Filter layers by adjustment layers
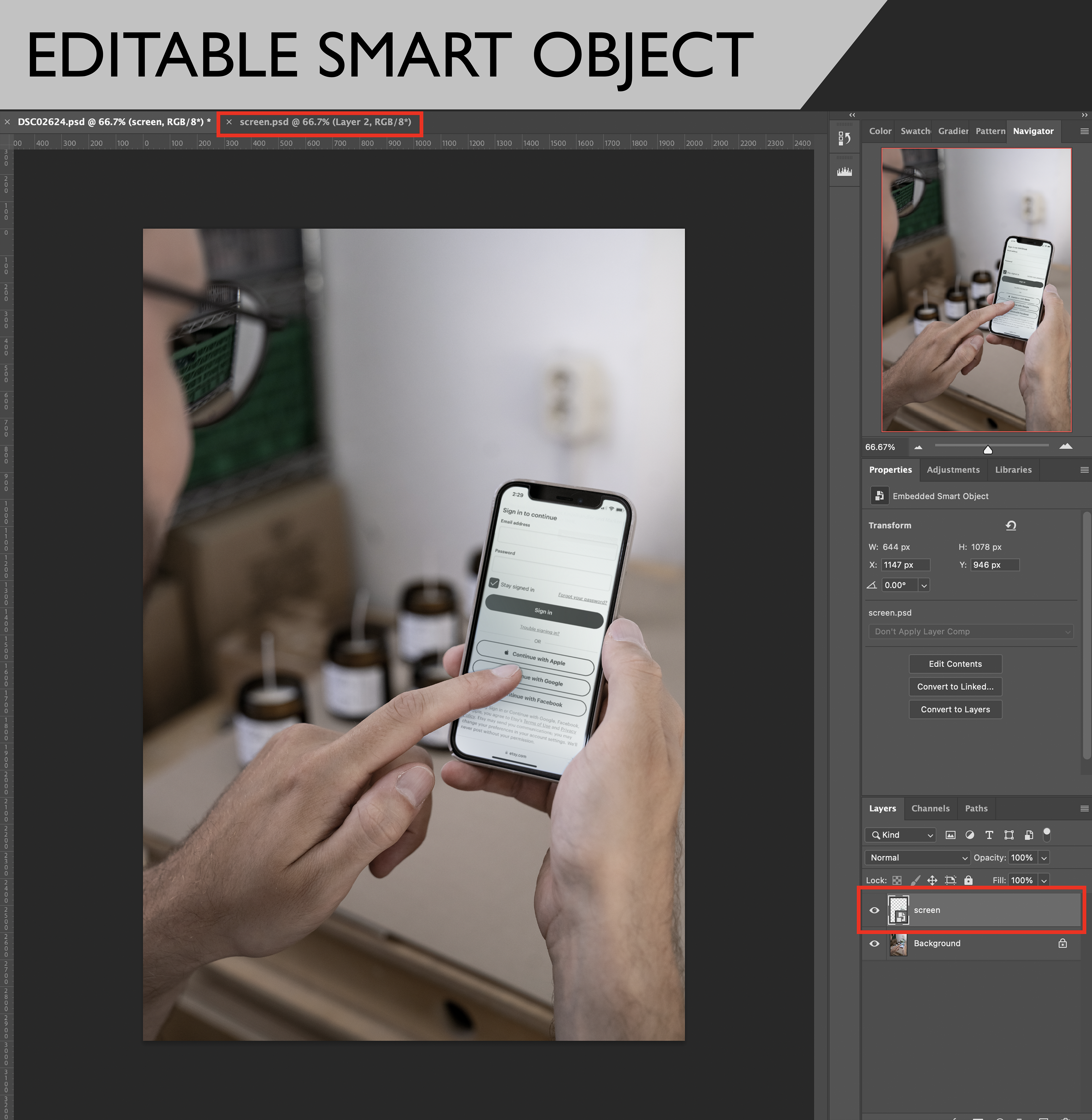Viewport: 1092px width, 1120px height. pyautogui.click(x=969, y=835)
